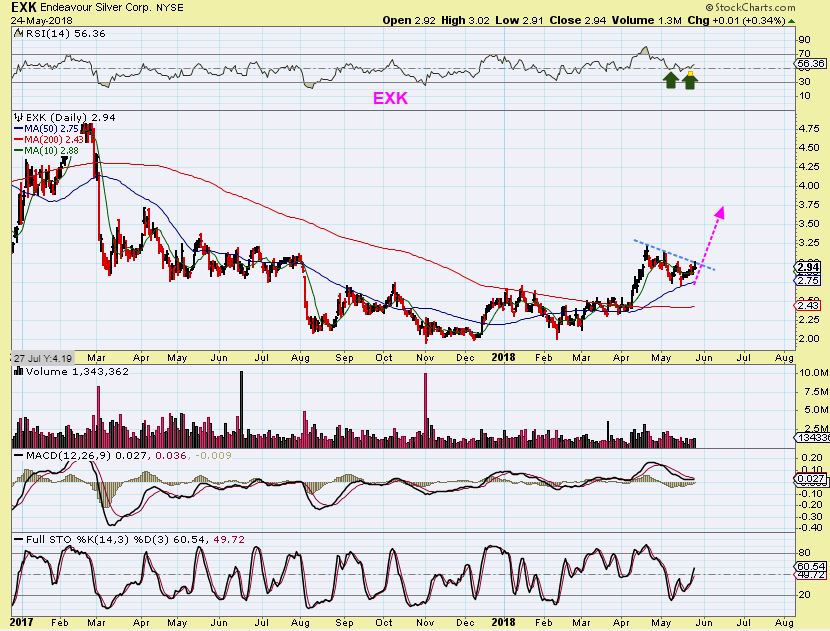The image size is (830, 631).
Task: Click the MACD line icon in legend
Action: (x=19, y=455)
